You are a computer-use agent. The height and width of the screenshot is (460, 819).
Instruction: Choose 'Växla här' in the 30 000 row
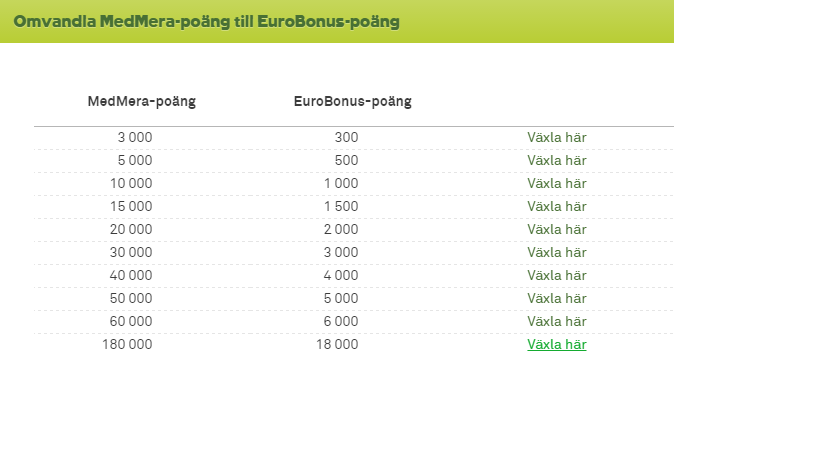point(556,252)
